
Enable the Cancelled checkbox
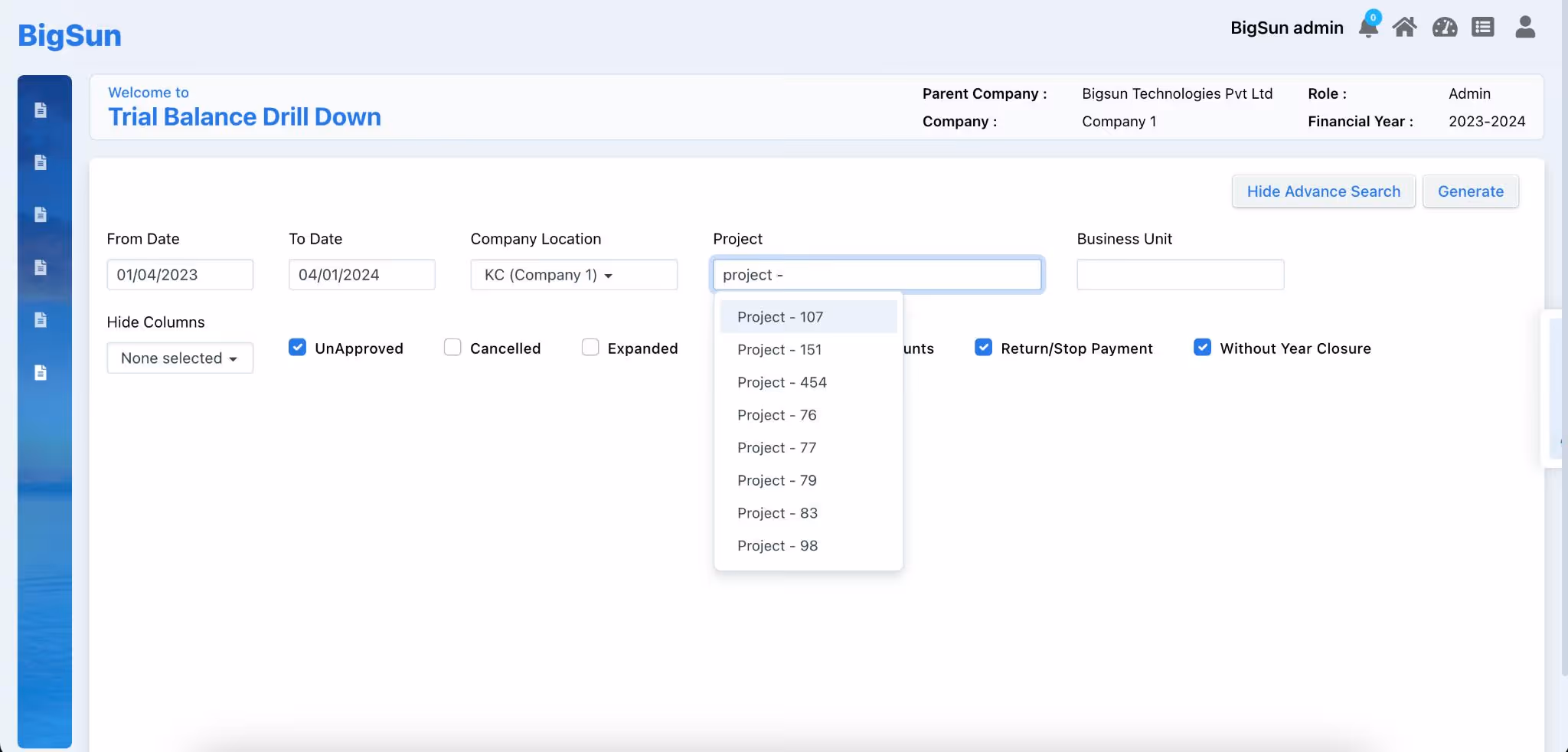[452, 348]
